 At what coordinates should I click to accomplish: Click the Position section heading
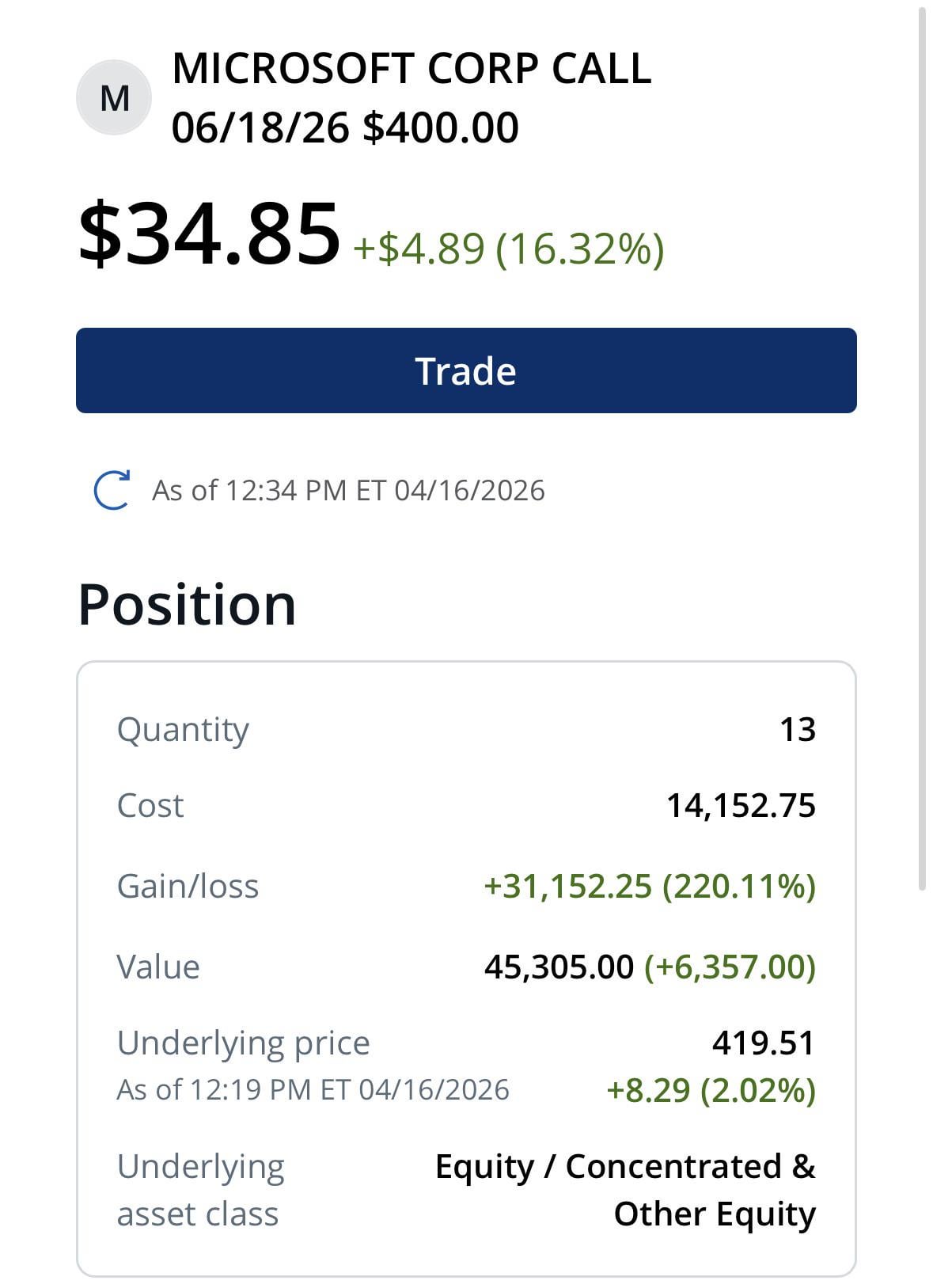(x=187, y=605)
